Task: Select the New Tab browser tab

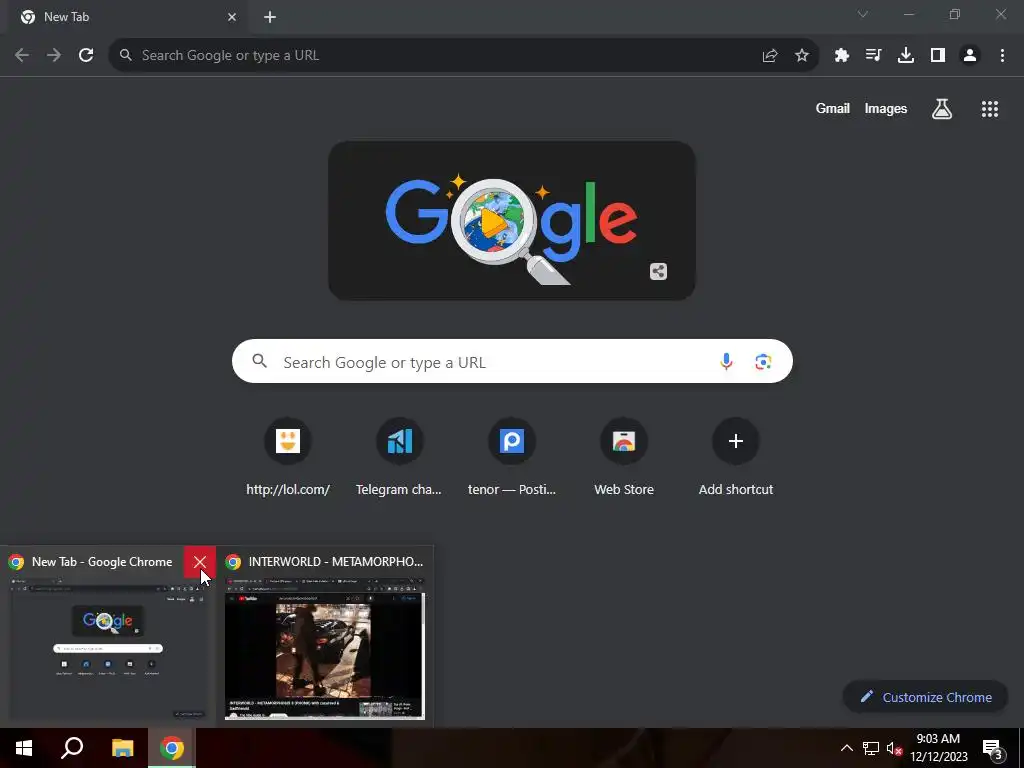Action: tap(128, 17)
